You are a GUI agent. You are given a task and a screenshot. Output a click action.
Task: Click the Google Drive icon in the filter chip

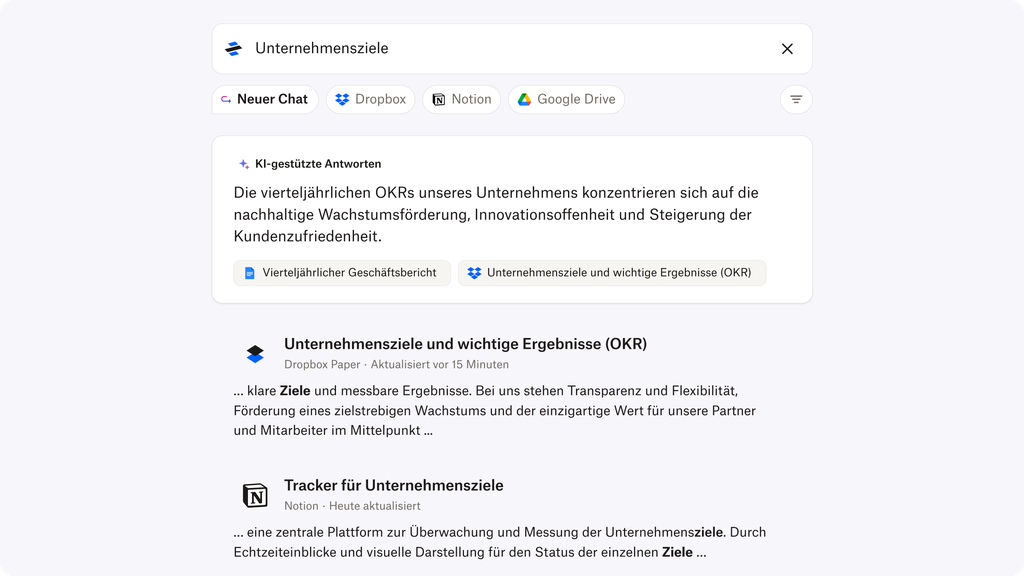point(522,99)
